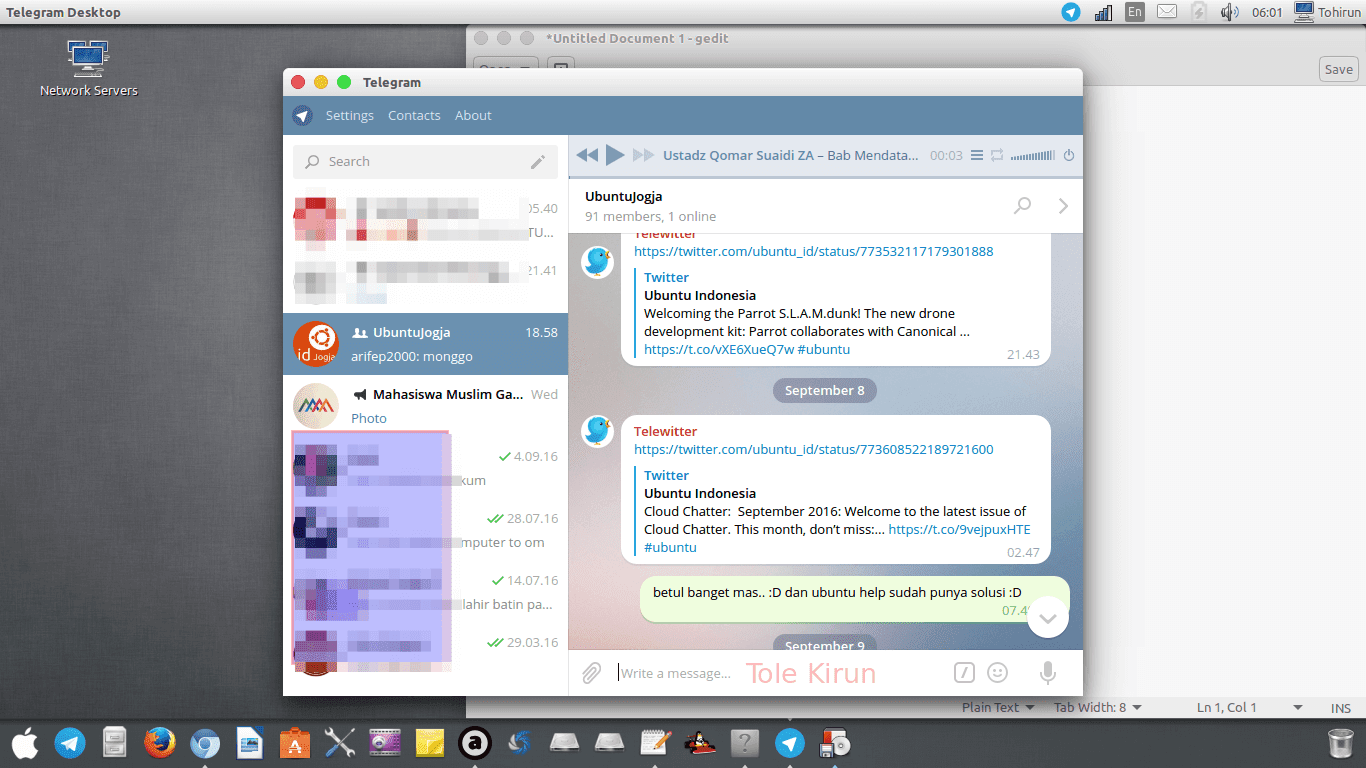
Task: Open the Mahasiswa Muslim Ga... channel
Action: pos(425,406)
